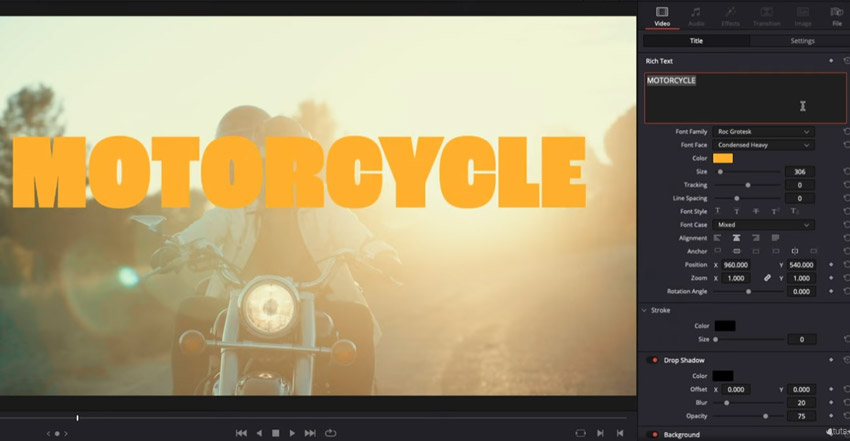Set Alignment to justified
The width and height of the screenshot is (850, 441).
(x=775, y=238)
